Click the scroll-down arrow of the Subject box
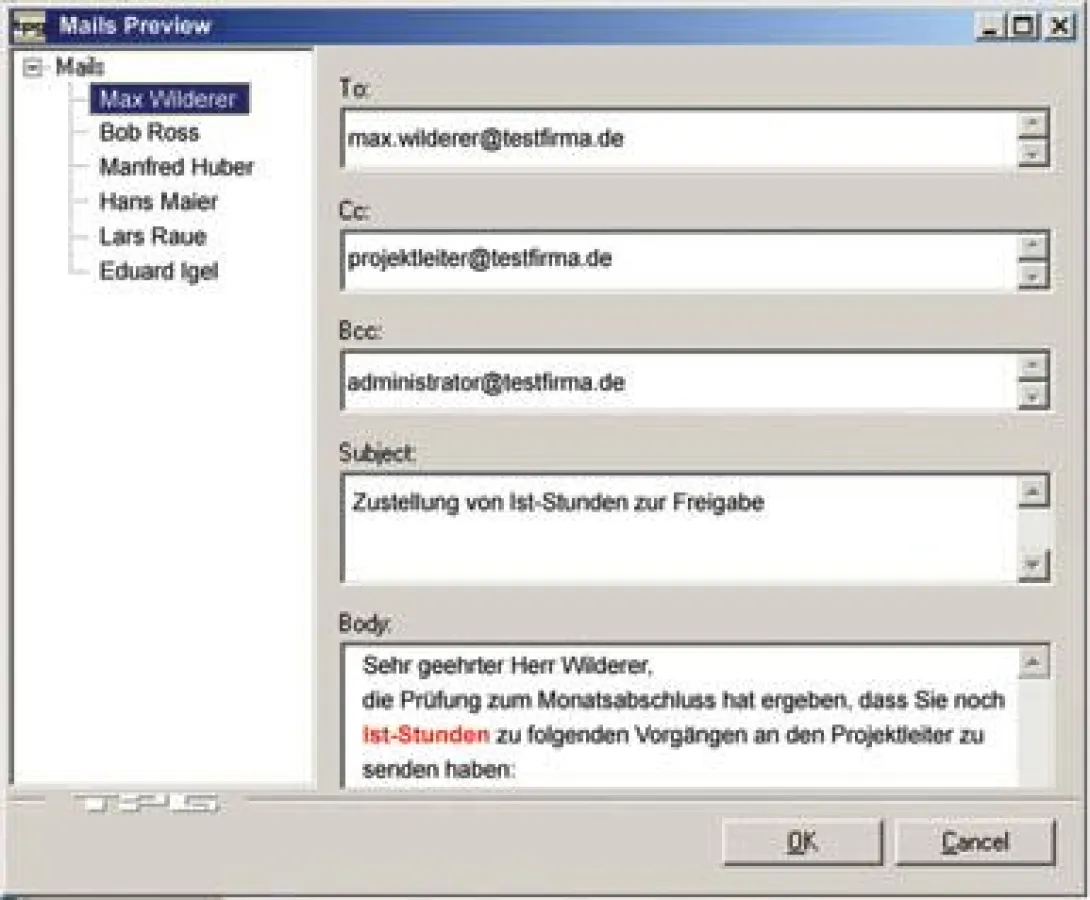The width and height of the screenshot is (1090, 900). click(x=1033, y=563)
